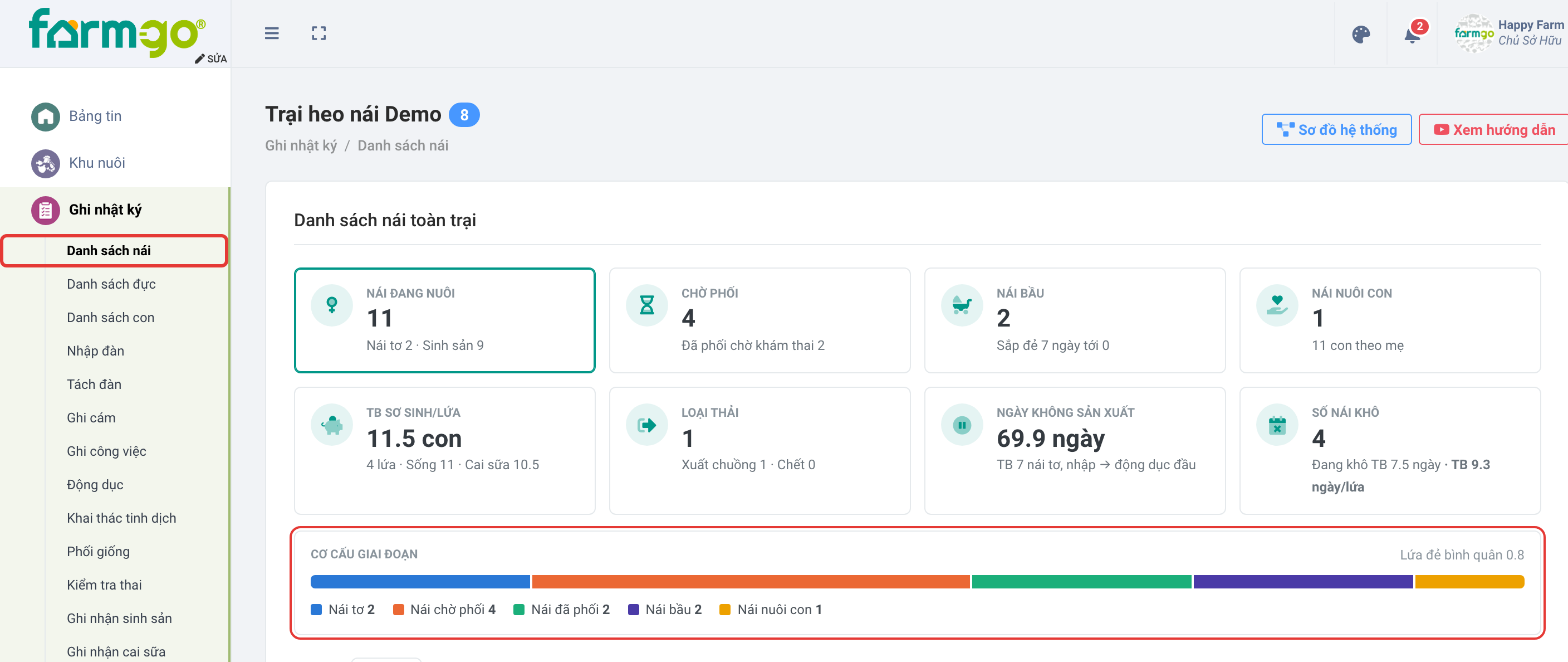Click the Nái bầu stroller icon
The height and width of the screenshot is (662, 1568).
[962, 304]
